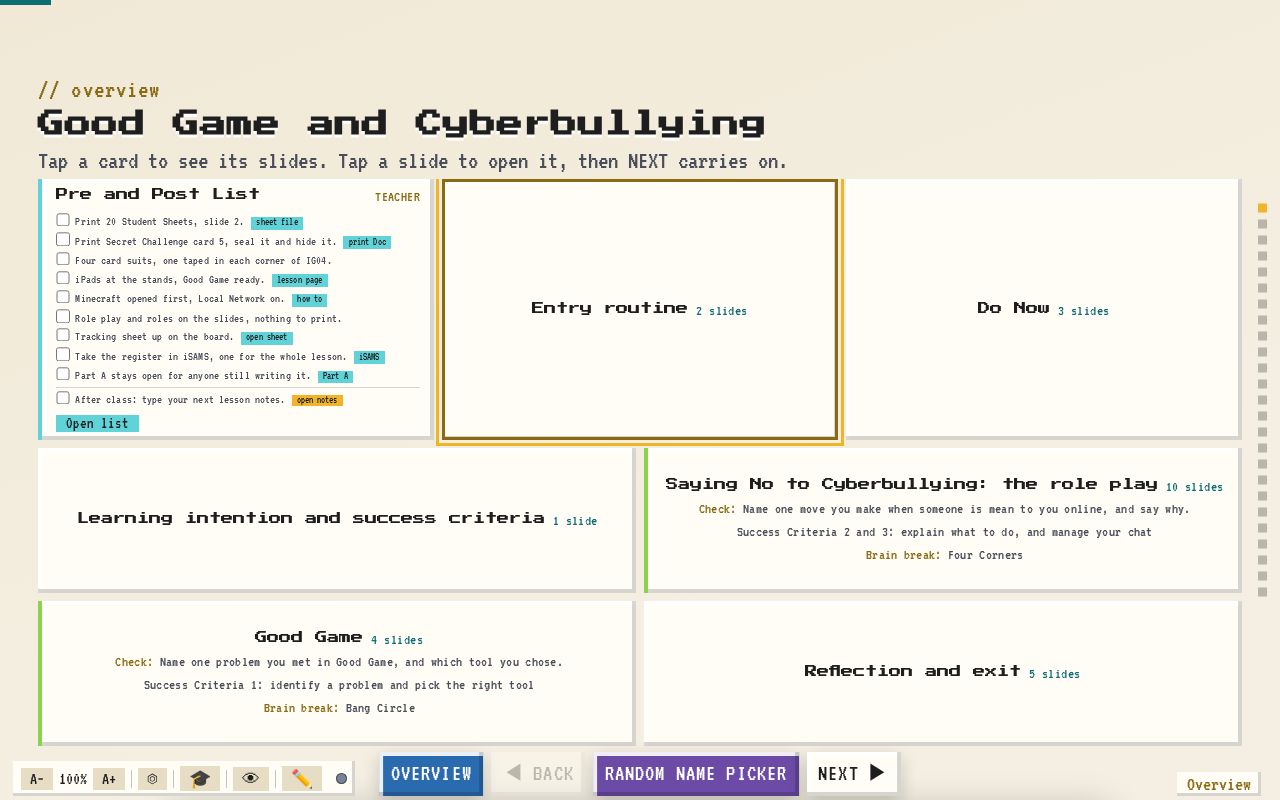1280x800 pixels.
Task: Open the RANDOM NAME PICKER
Action: click(696, 774)
